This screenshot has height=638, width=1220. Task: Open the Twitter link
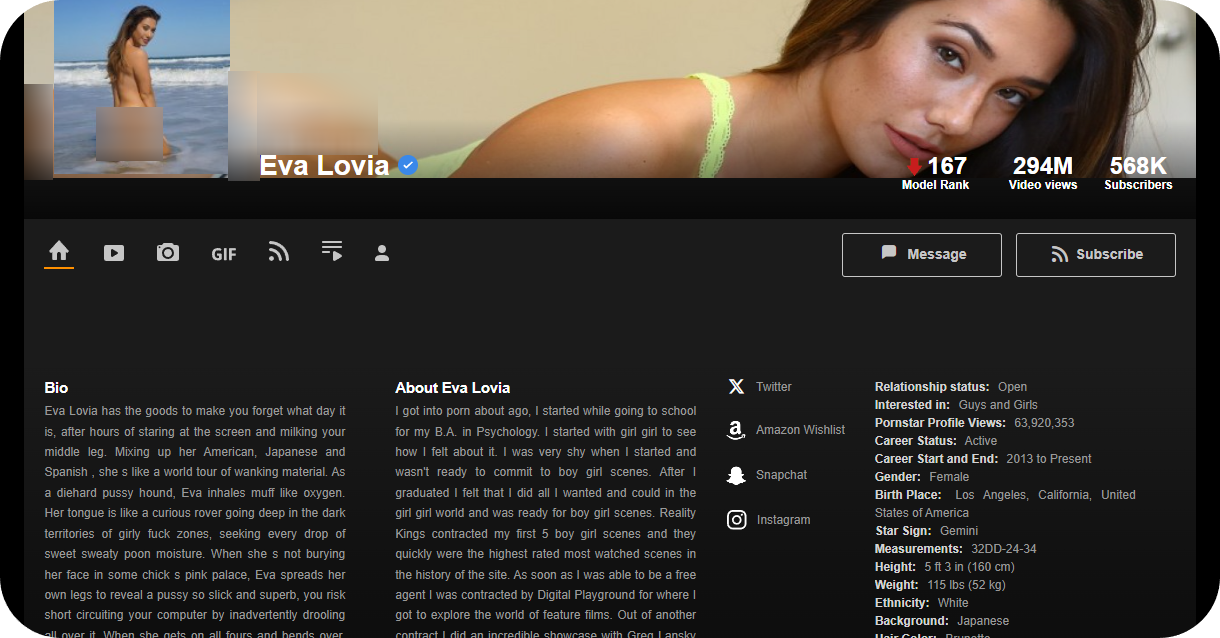(773, 387)
